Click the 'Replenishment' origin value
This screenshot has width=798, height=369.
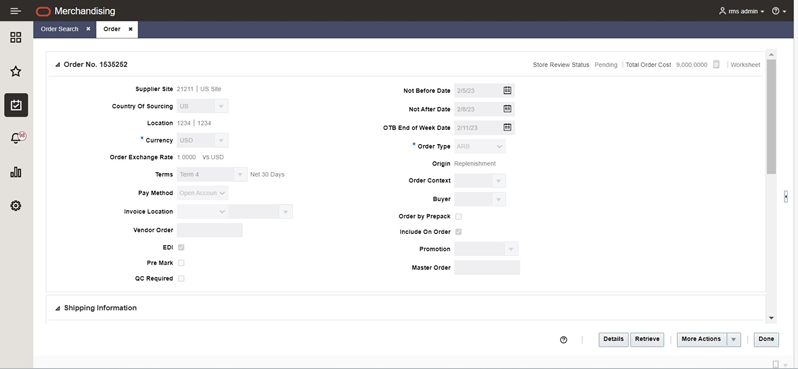[475, 164]
